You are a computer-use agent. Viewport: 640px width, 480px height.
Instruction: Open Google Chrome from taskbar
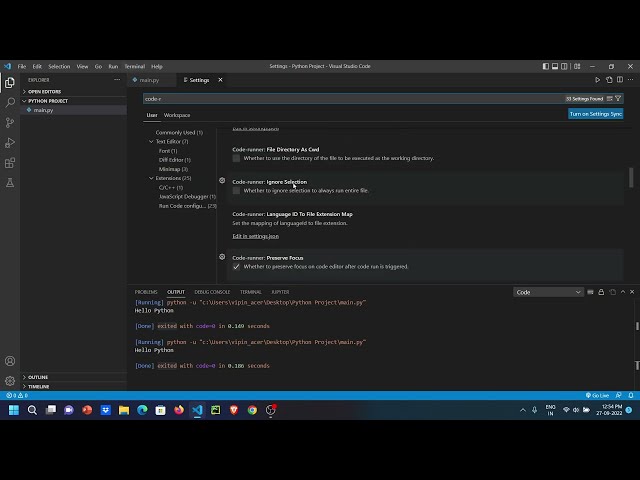point(252,410)
